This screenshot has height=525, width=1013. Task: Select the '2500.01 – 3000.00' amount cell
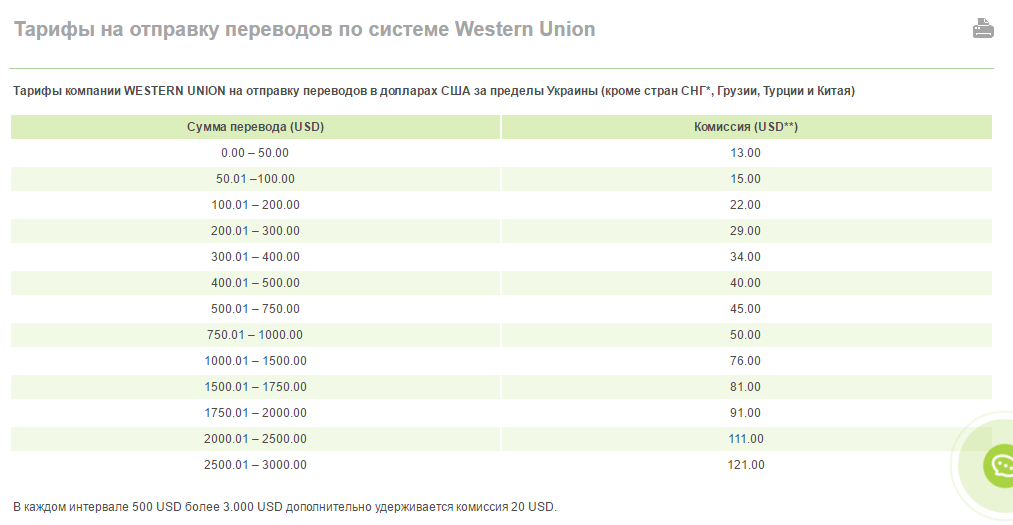coord(255,465)
